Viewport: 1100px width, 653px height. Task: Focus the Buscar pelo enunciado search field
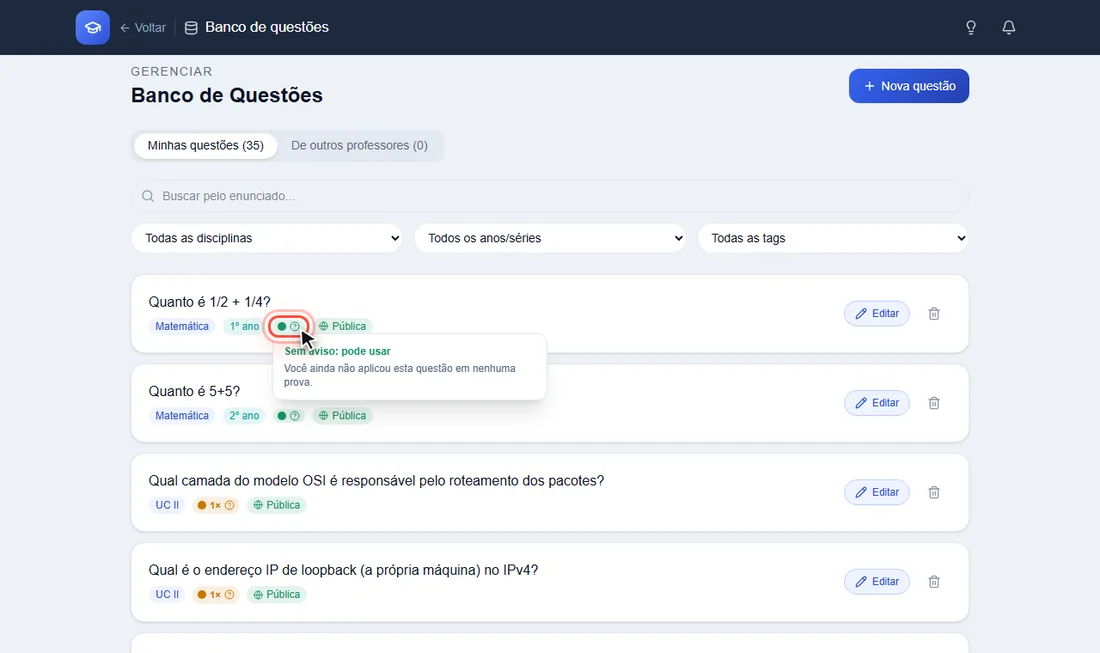point(549,196)
